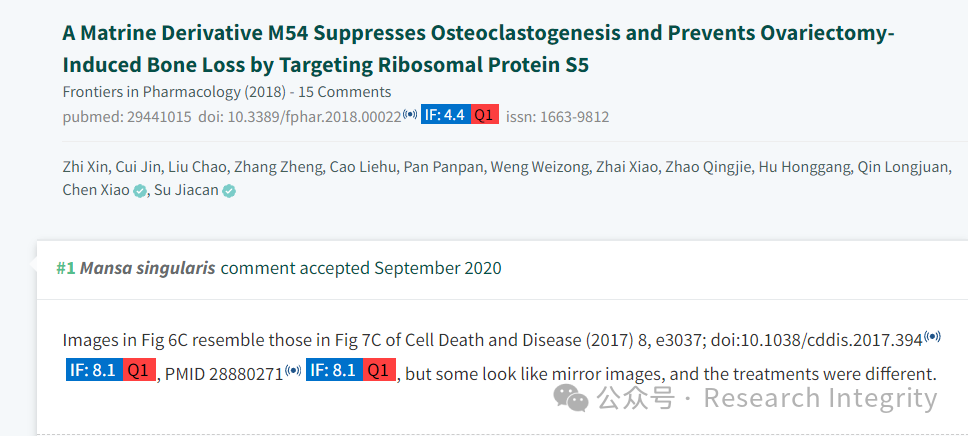Select author name Zhi Xin
Image resolution: width=968 pixels, height=436 pixels.
[x=84, y=167]
